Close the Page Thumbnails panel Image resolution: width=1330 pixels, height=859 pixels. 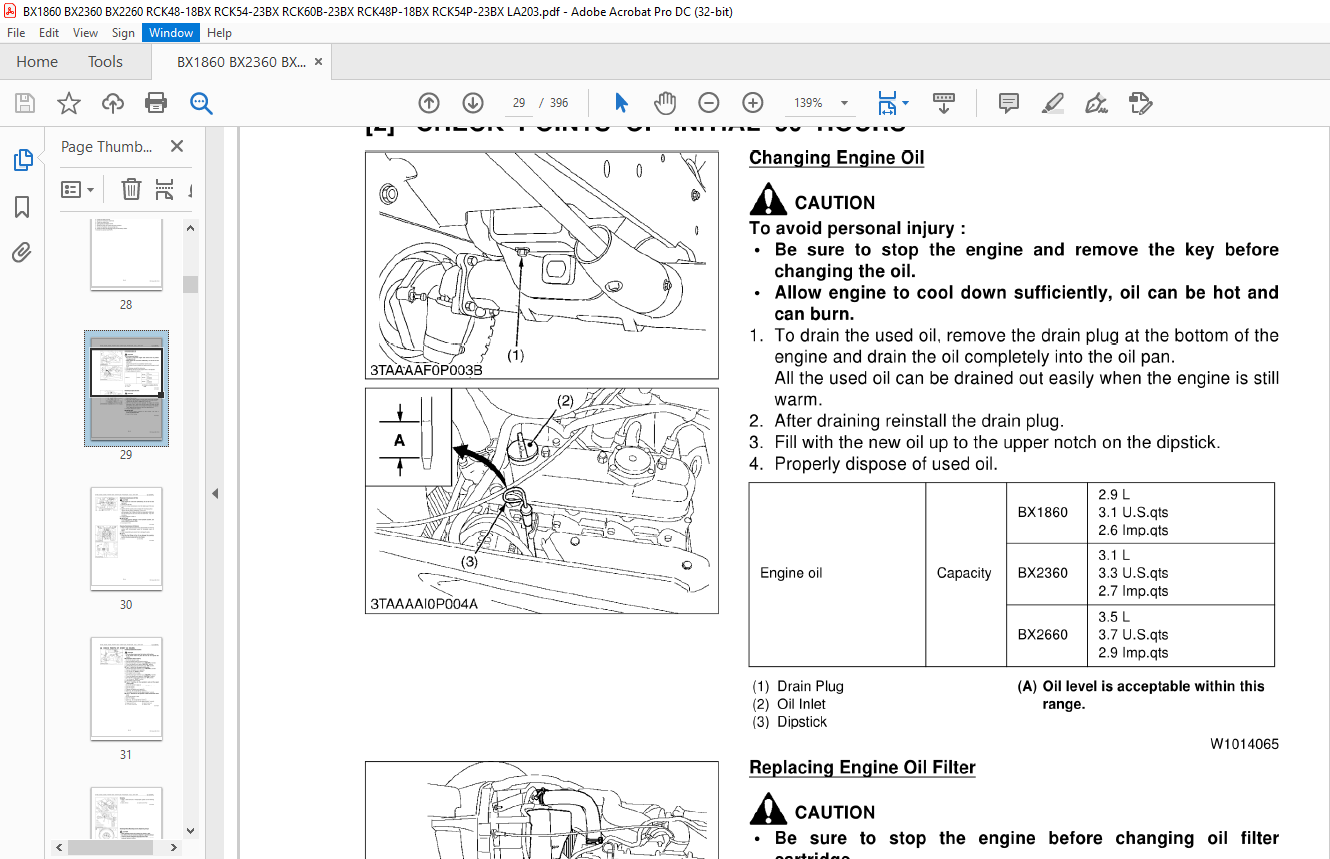pos(177,146)
